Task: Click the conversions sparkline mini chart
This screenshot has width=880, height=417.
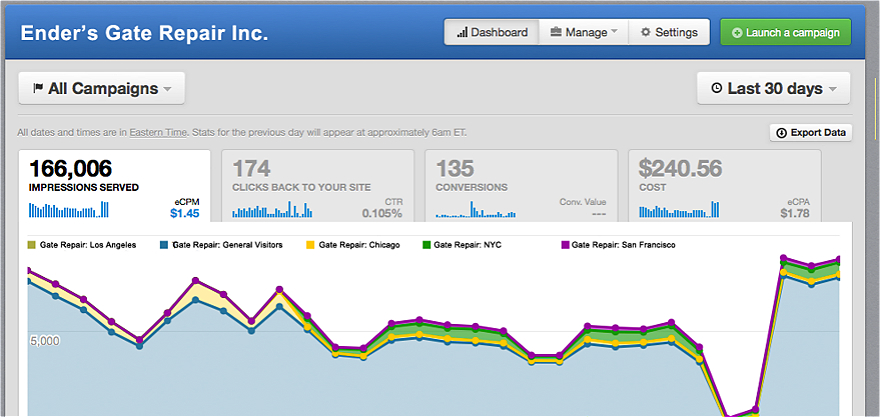Action: click(x=476, y=210)
